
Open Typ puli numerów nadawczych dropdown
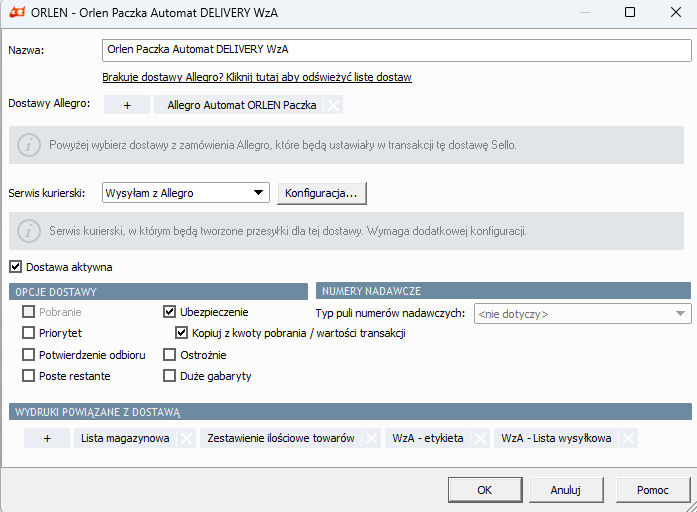(x=583, y=314)
